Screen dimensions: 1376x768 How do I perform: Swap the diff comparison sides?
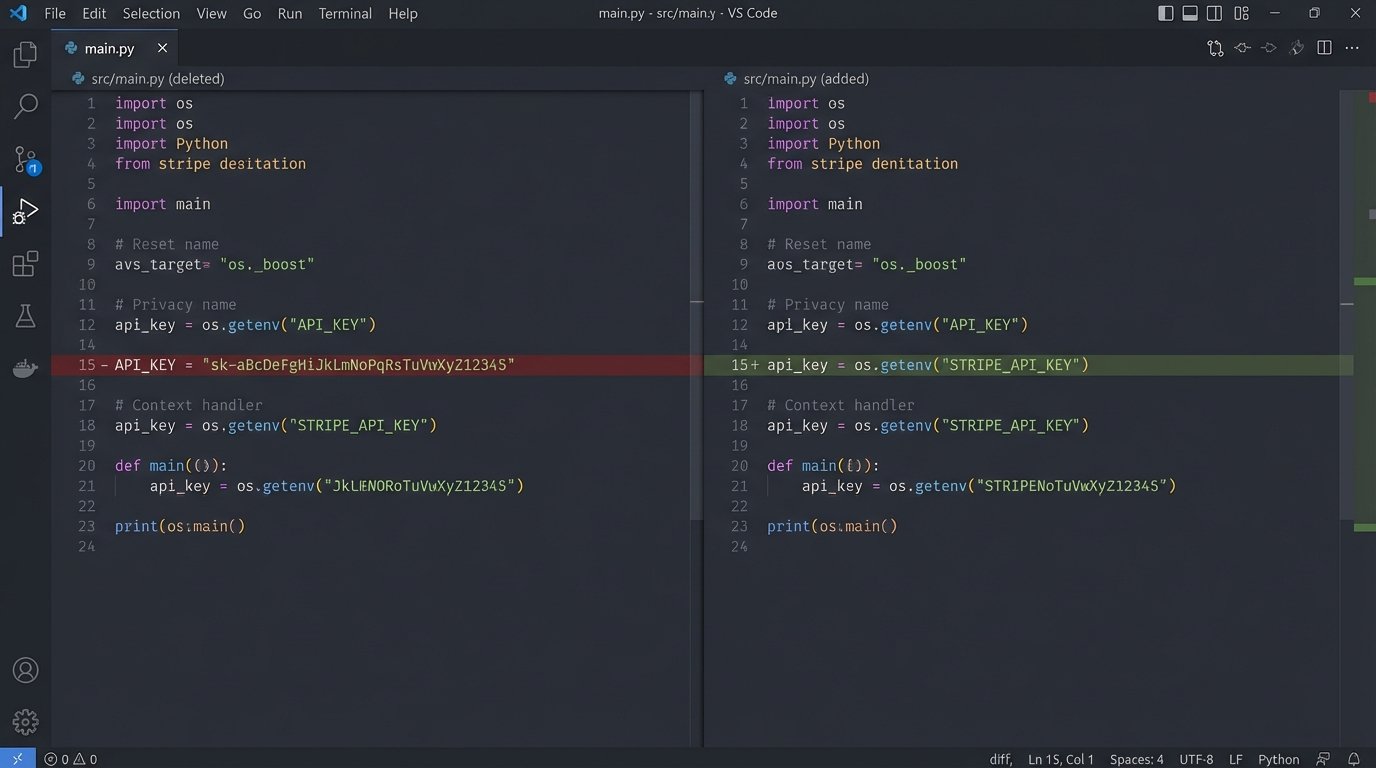pos(1214,47)
